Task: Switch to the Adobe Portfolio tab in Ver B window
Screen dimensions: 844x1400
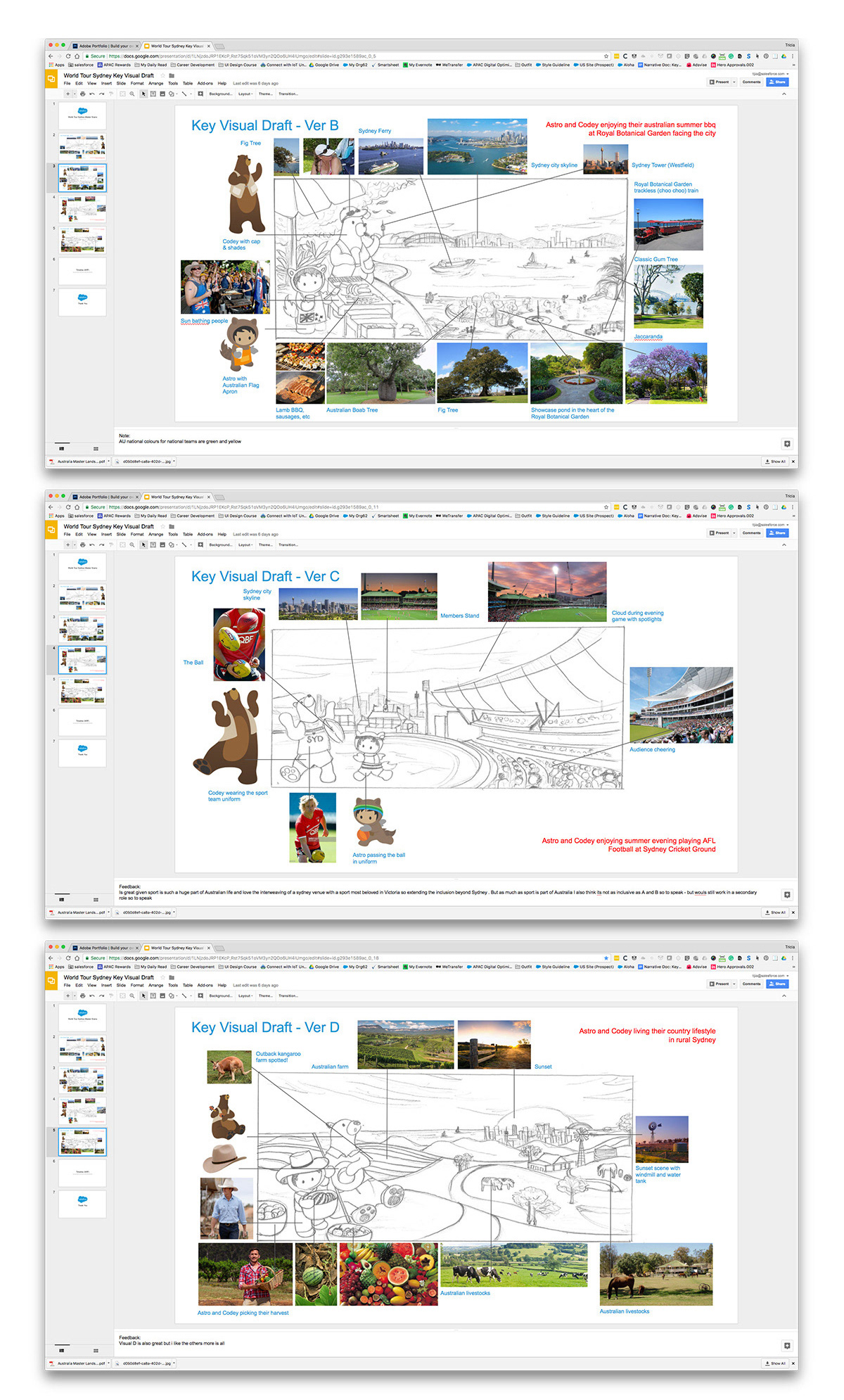Action: (105, 46)
